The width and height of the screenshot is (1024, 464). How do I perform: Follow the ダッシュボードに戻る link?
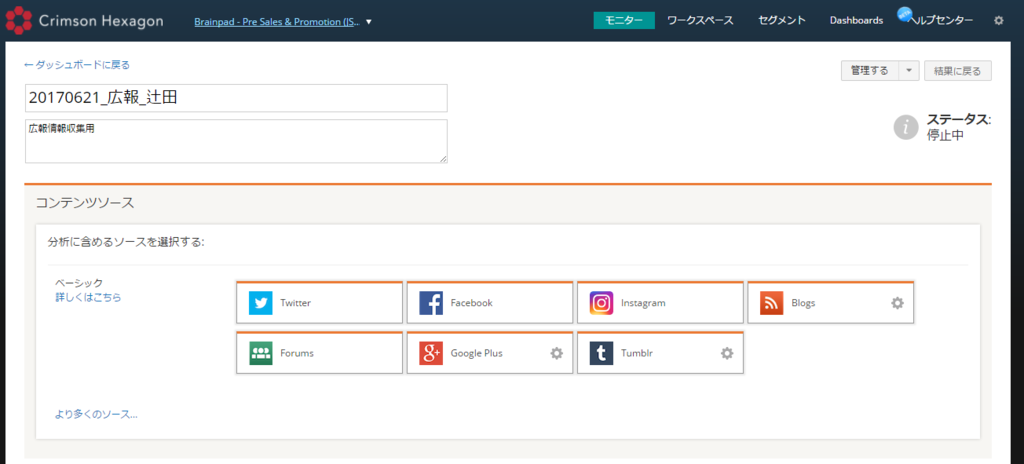click(x=77, y=65)
